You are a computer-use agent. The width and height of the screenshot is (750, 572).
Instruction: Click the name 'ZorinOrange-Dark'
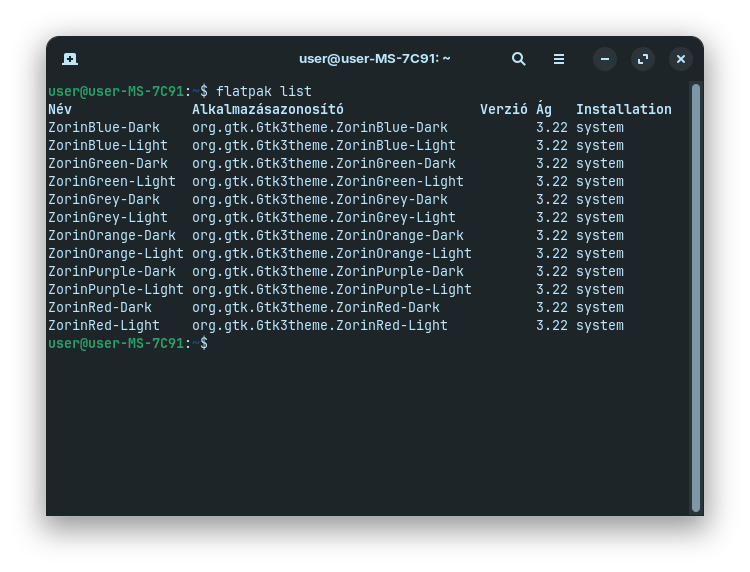tap(112, 235)
